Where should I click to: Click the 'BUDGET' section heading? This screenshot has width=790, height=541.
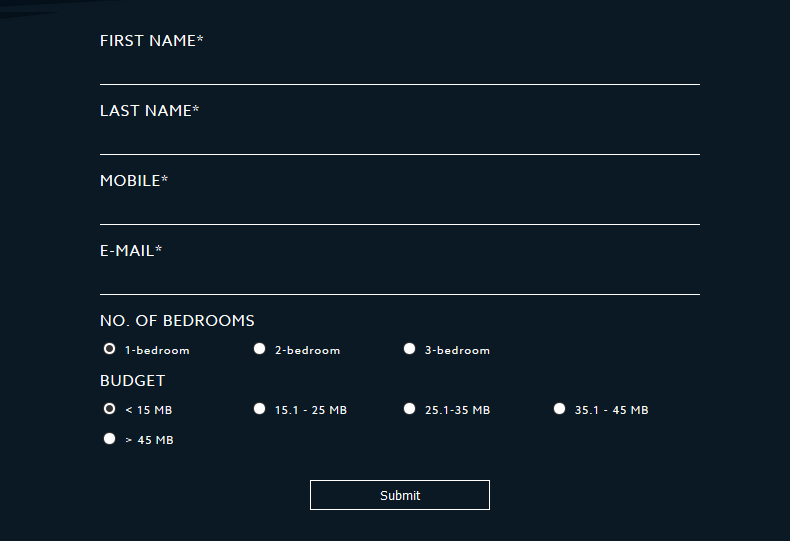(132, 381)
